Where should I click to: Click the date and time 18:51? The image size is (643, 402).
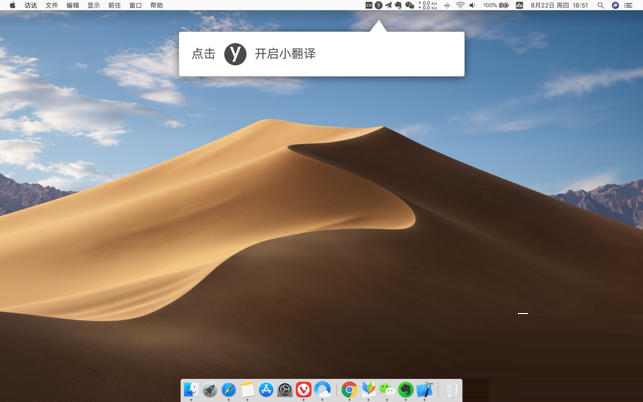[579, 5]
